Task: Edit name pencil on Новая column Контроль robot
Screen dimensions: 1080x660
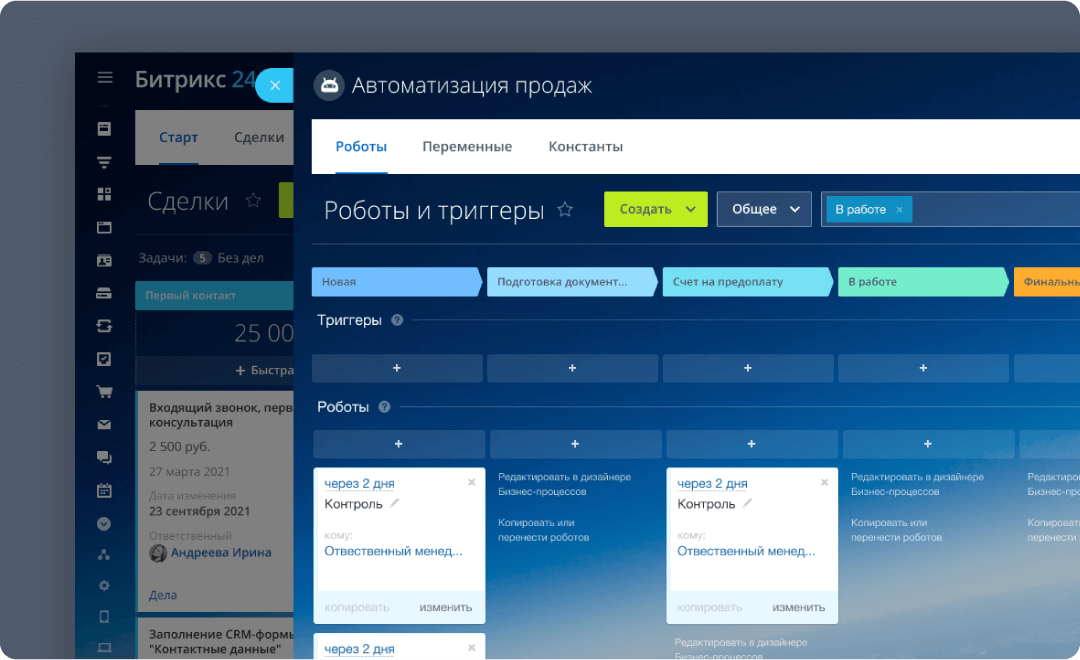Action: (394, 504)
